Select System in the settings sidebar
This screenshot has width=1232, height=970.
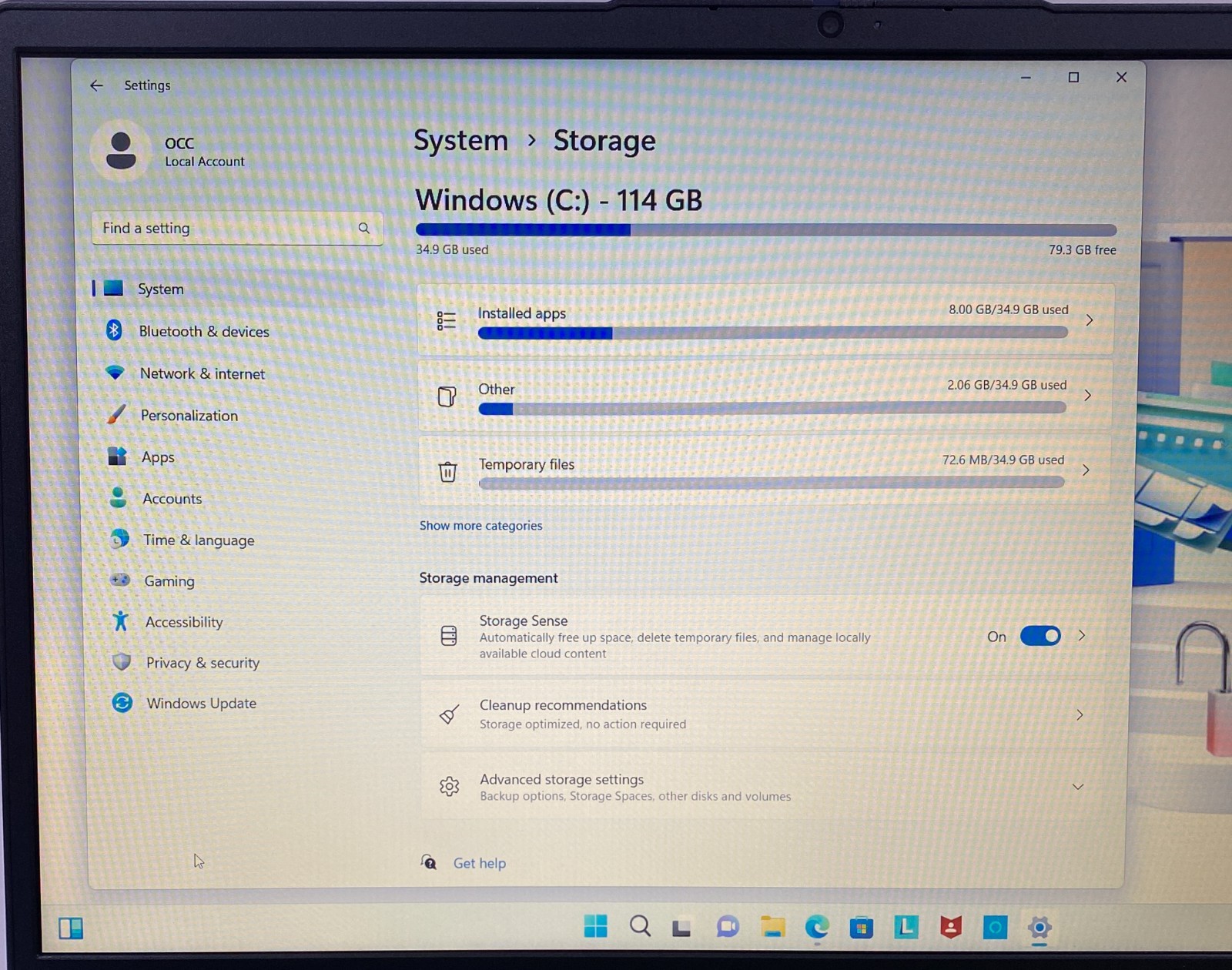[237, 289]
